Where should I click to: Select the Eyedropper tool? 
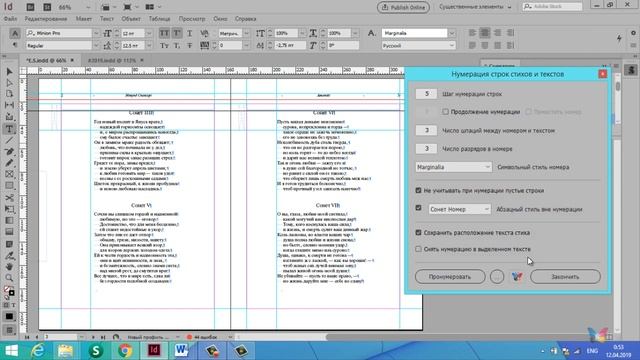[9, 256]
